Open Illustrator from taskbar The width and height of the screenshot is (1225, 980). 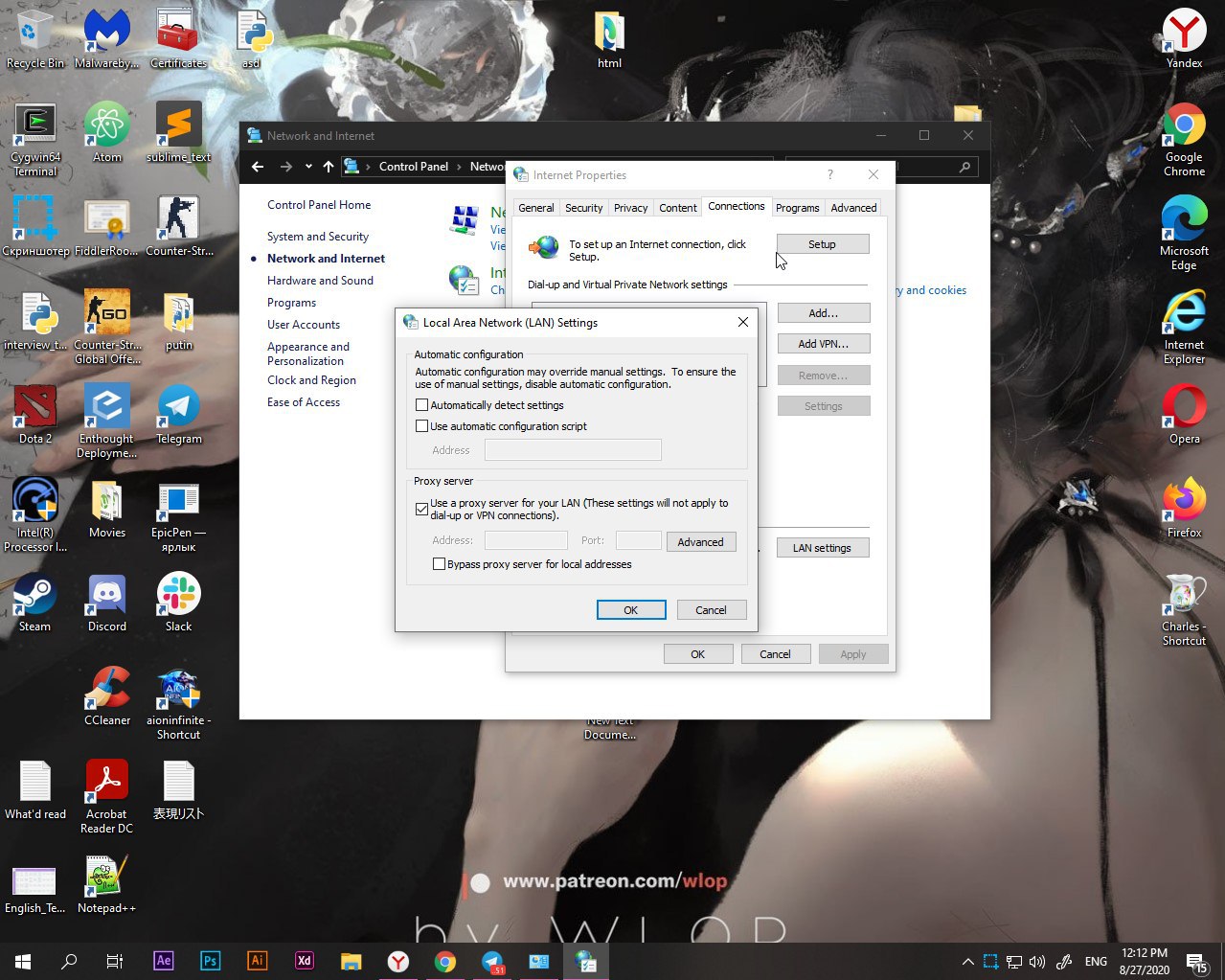257,961
